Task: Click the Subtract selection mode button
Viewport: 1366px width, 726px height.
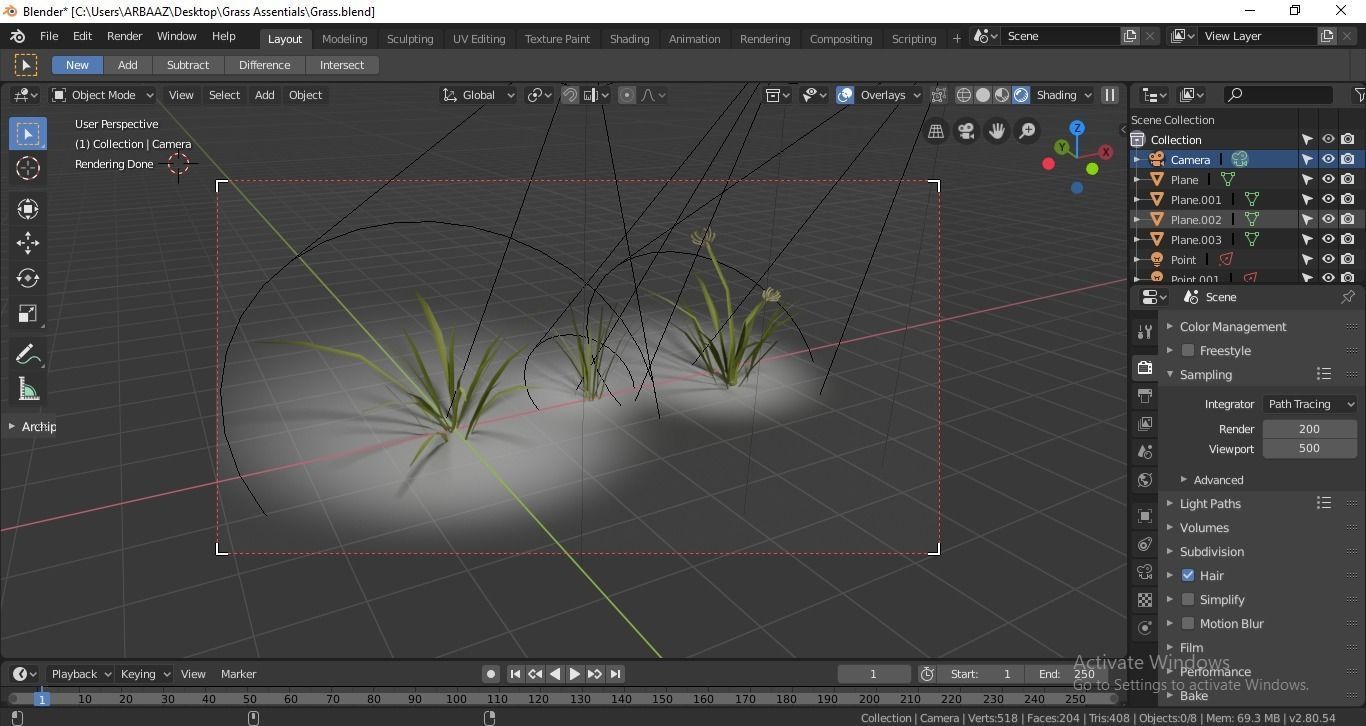Action: tap(188, 65)
